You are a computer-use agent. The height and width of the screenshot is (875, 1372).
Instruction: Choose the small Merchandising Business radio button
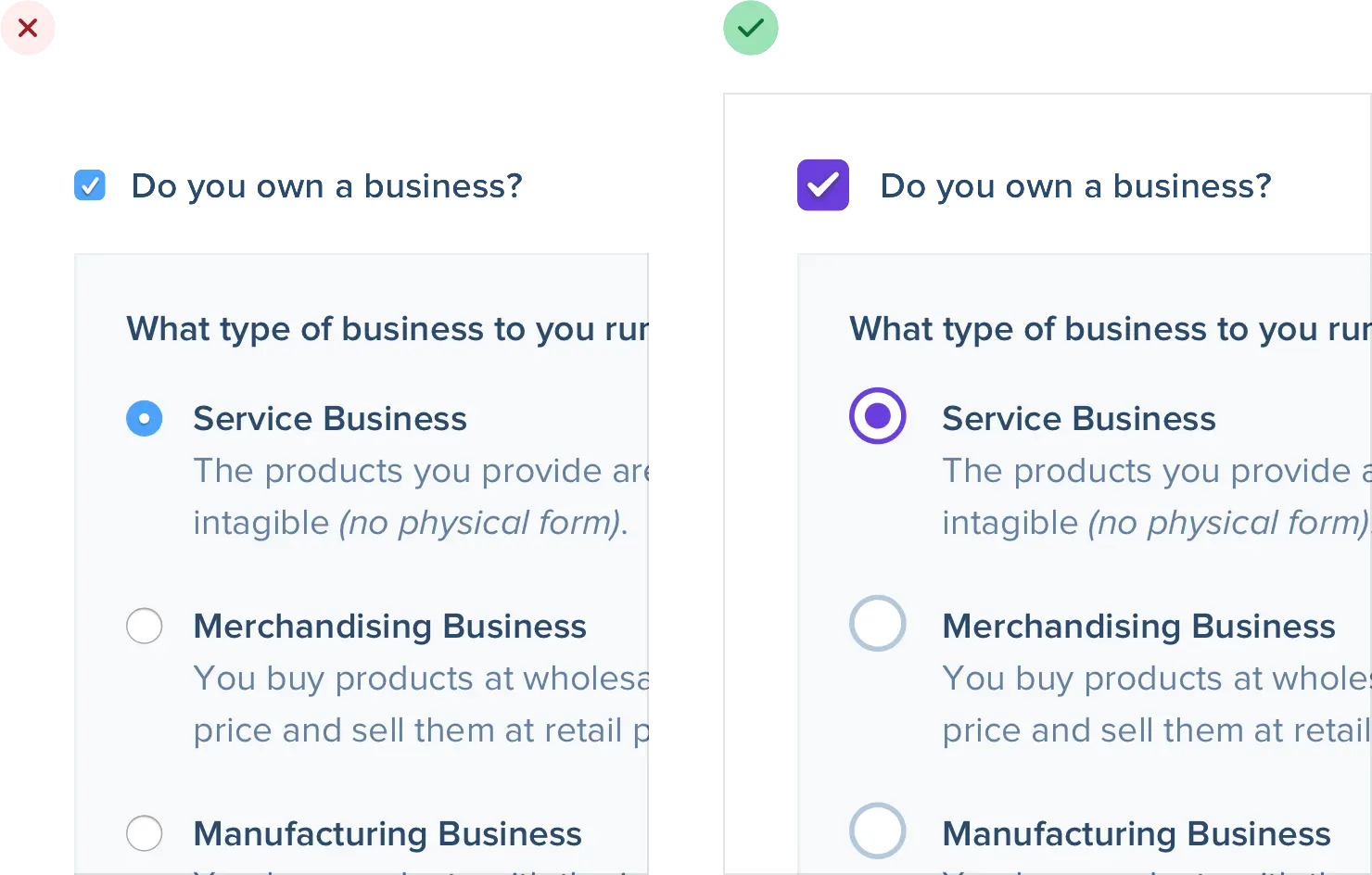click(x=145, y=626)
